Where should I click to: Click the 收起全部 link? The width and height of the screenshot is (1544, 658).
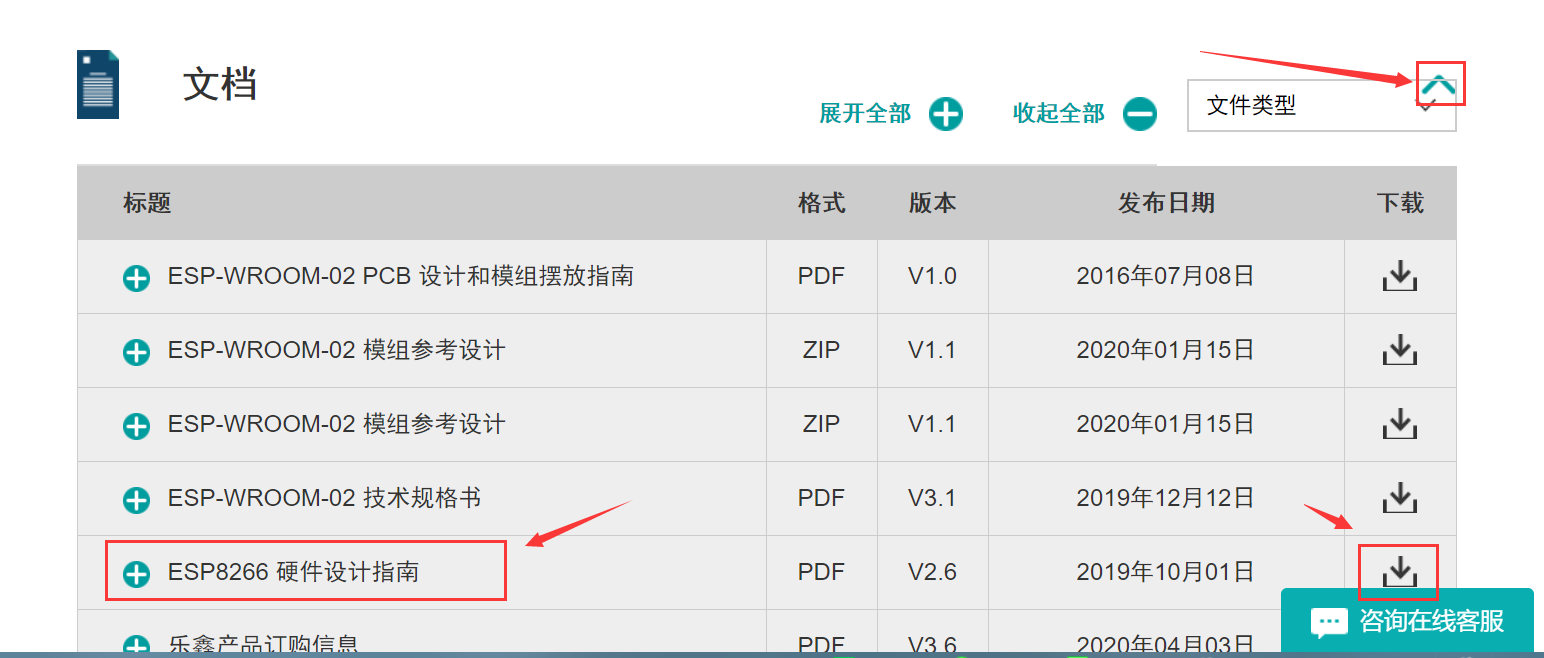[x=1059, y=114]
